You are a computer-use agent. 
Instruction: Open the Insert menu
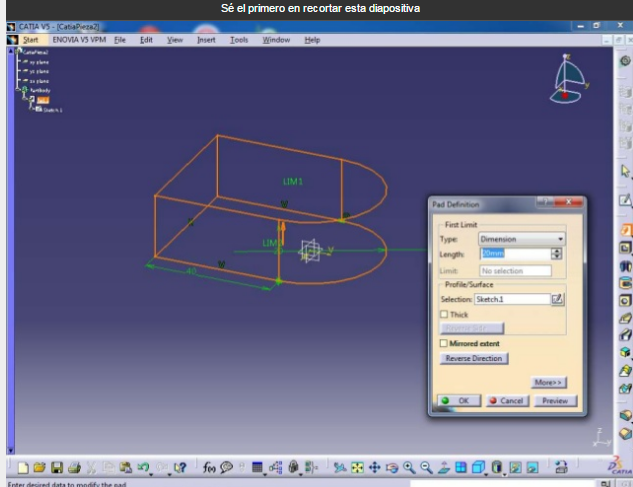(206, 40)
